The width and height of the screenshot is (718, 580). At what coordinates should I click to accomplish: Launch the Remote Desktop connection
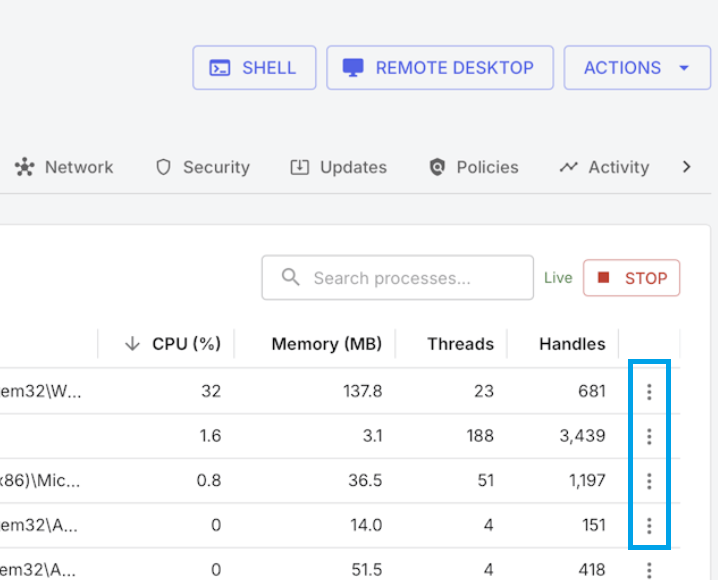point(440,68)
